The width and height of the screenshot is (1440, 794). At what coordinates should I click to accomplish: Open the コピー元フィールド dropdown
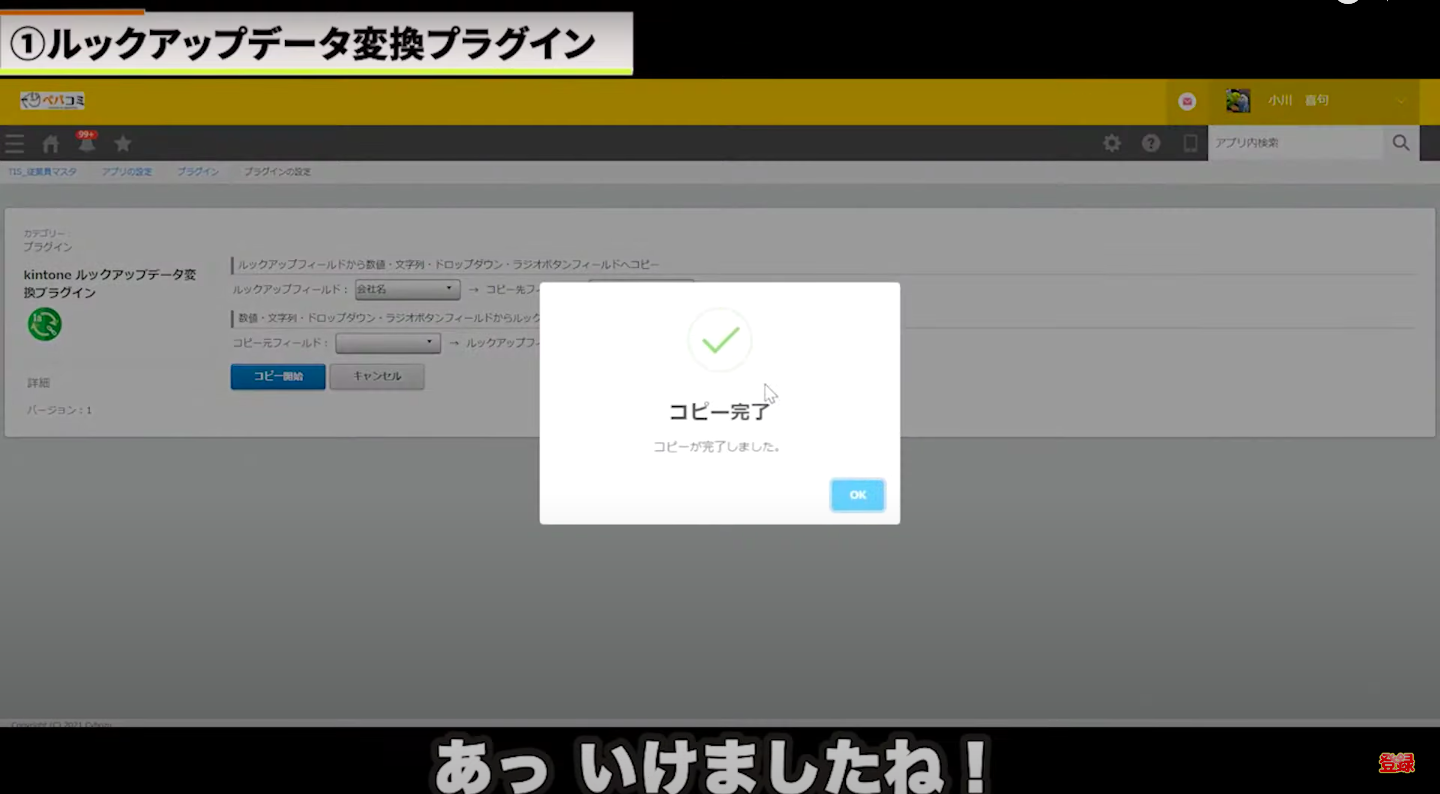click(x=388, y=343)
